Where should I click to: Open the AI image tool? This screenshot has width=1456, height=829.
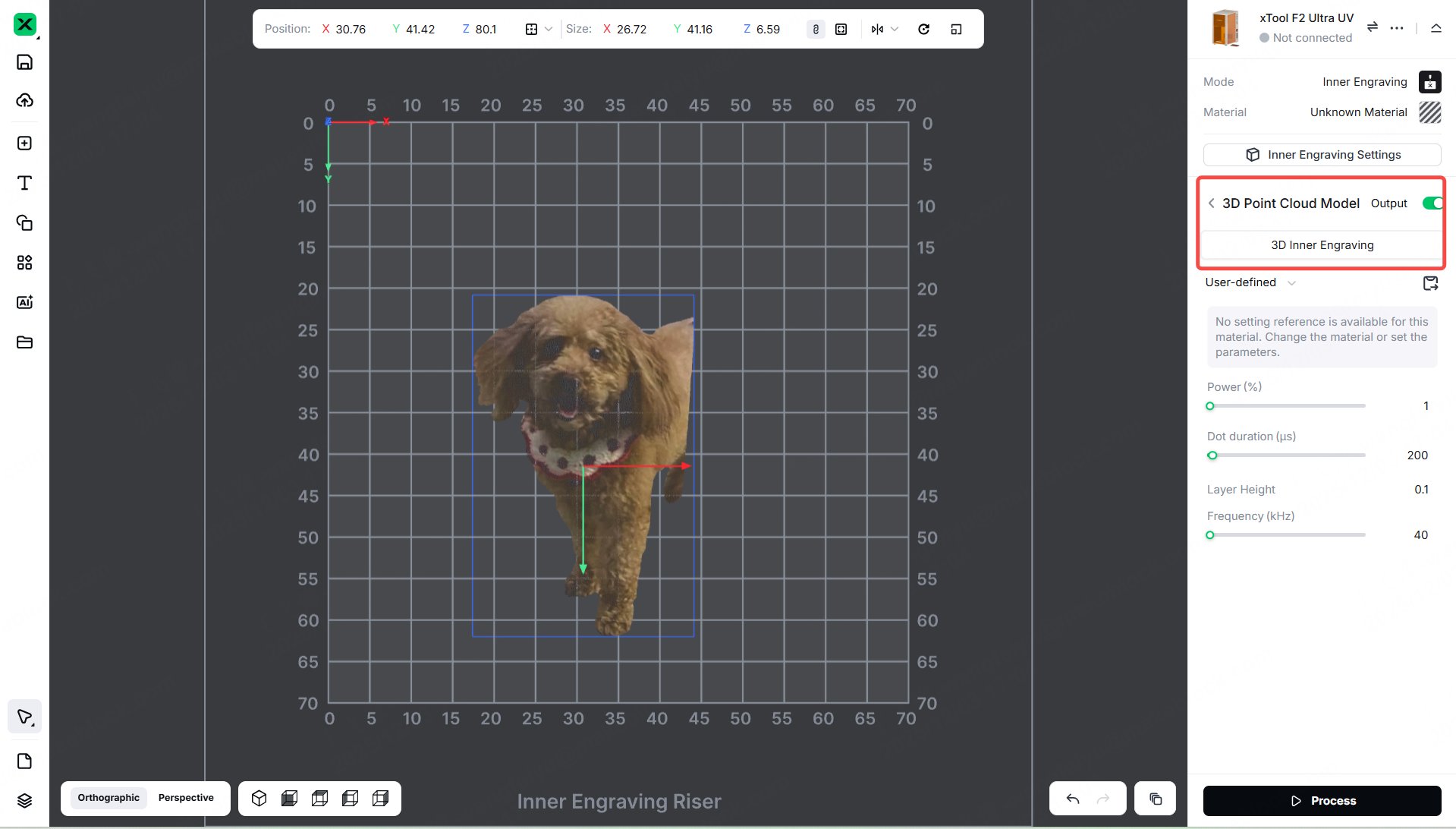[x=24, y=302]
